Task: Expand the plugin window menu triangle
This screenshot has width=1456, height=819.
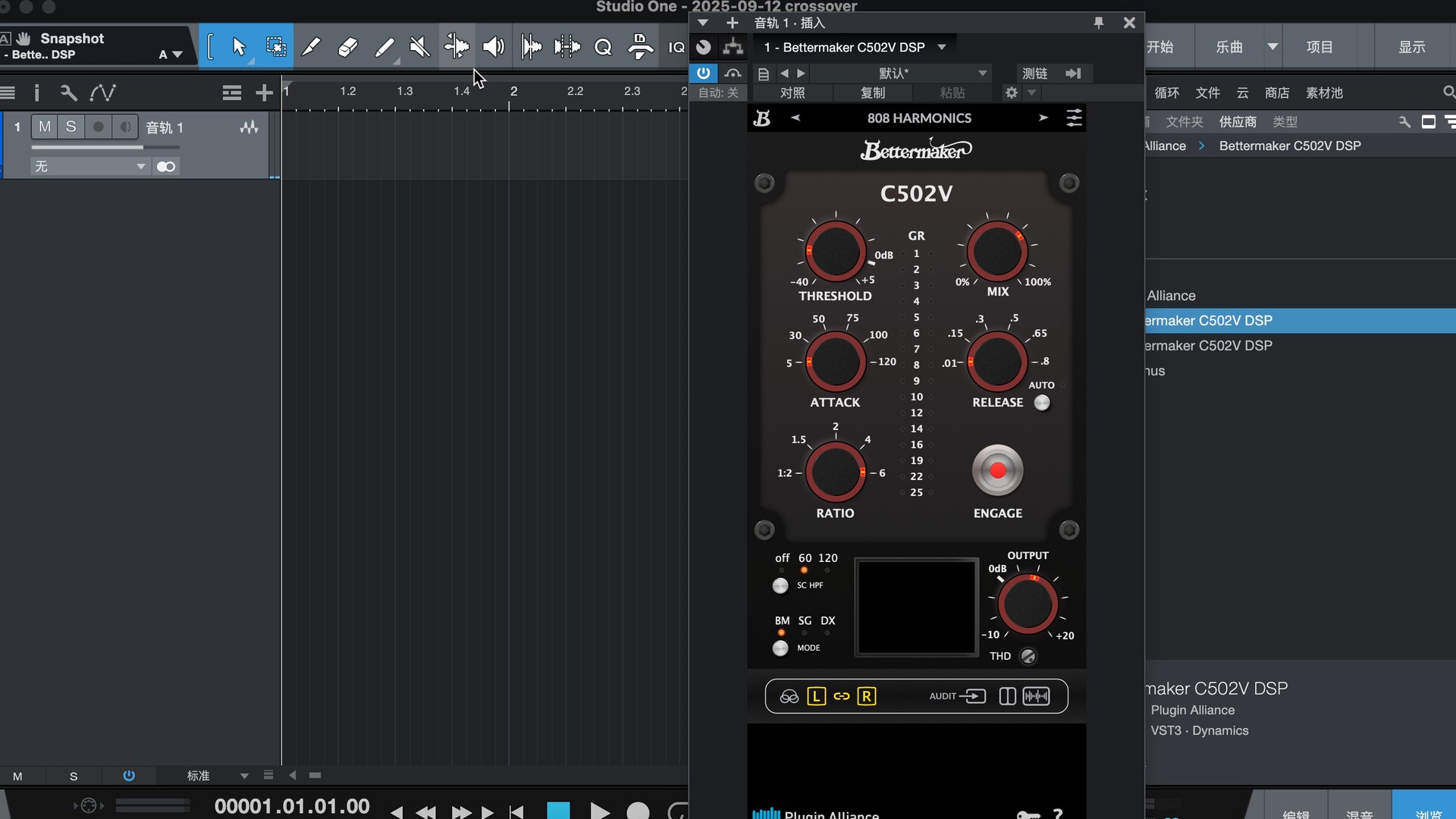Action: coord(703,23)
